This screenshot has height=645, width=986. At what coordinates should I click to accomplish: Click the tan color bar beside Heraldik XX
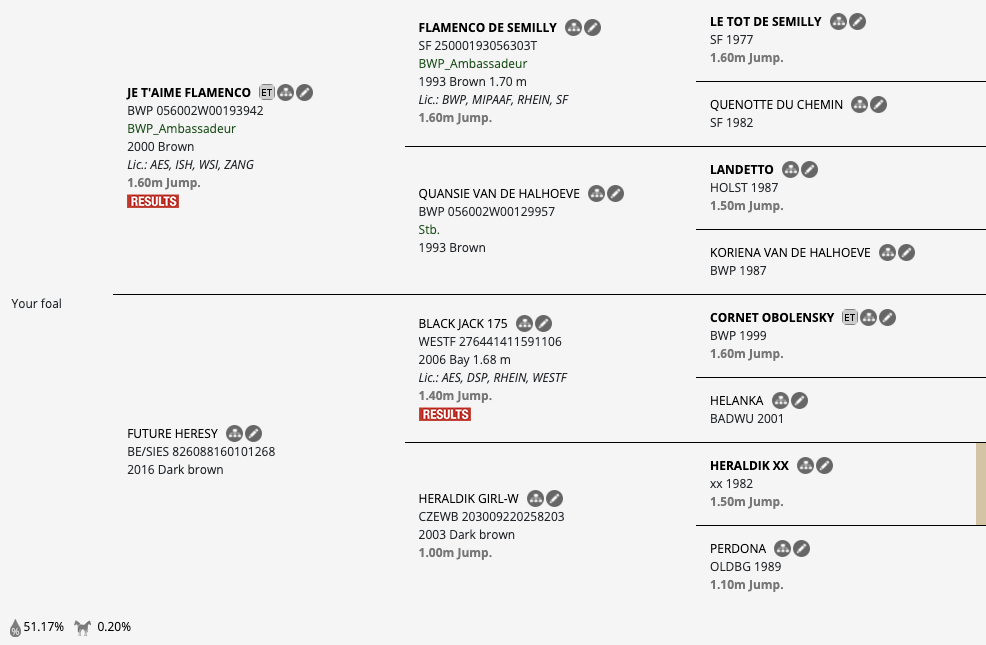pos(980,485)
